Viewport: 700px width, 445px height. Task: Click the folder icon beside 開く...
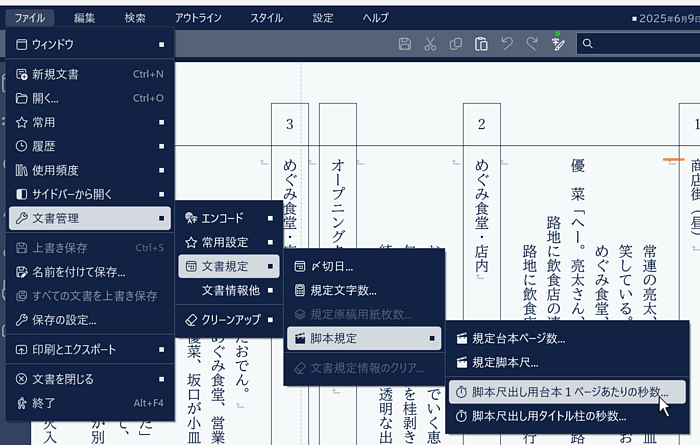[x=21, y=98]
